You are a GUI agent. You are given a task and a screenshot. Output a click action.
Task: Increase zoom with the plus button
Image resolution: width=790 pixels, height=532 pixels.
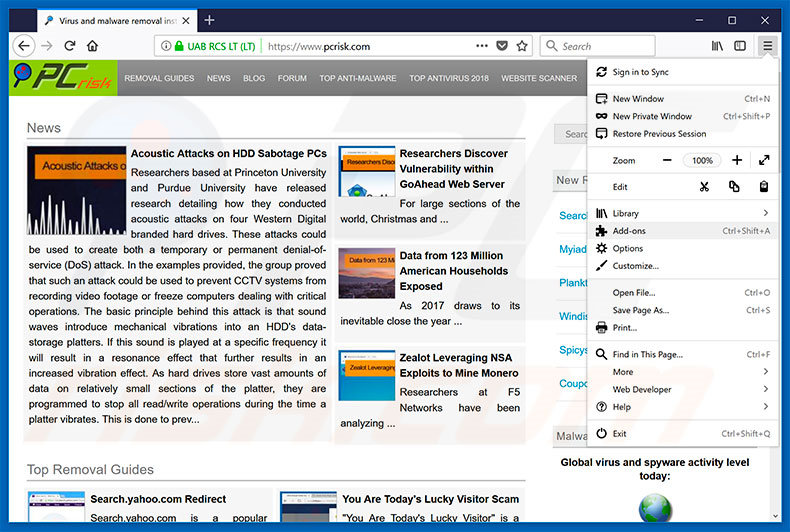click(x=737, y=160)
